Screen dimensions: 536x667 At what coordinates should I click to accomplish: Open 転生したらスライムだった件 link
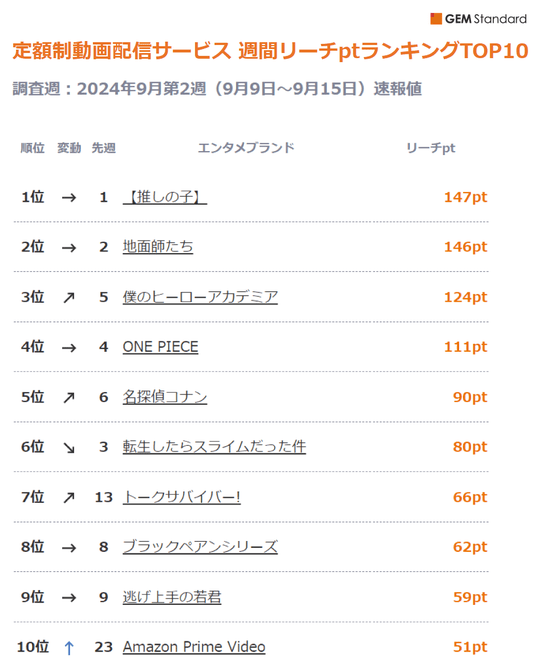click(214, 447)
